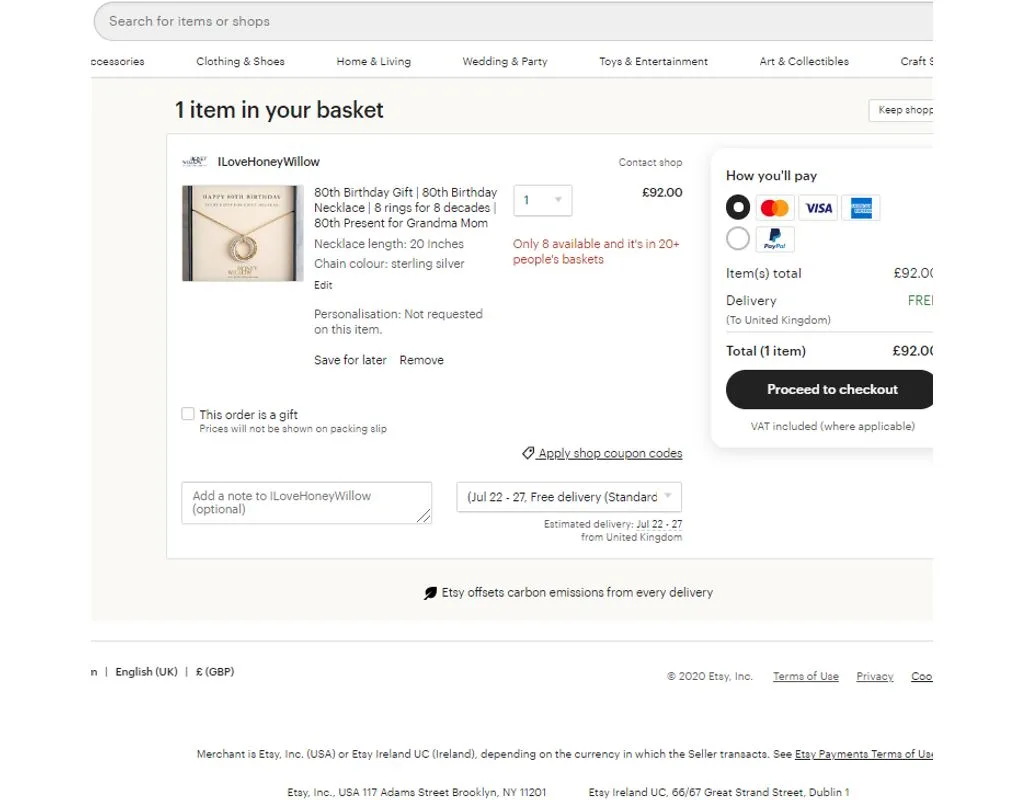Open the Wedding & Party category
This screenshot has width=1024, height=800.
click(505, 61)
